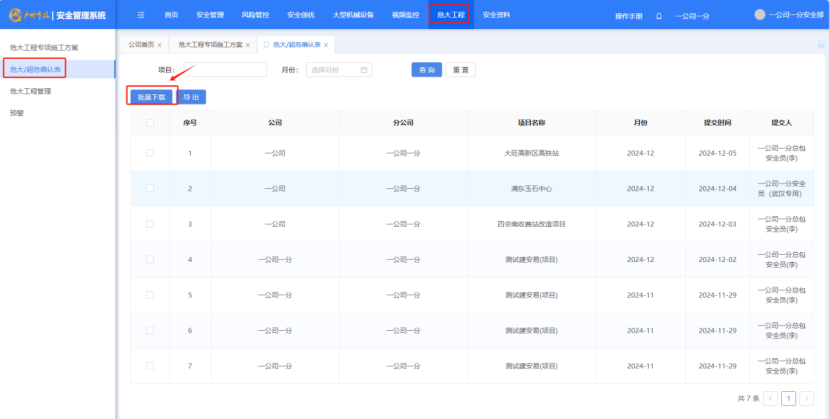Viewport: 830px width, 419px height.
Task: Open the 风险管控 top menu
Action: tap(255, 15)
